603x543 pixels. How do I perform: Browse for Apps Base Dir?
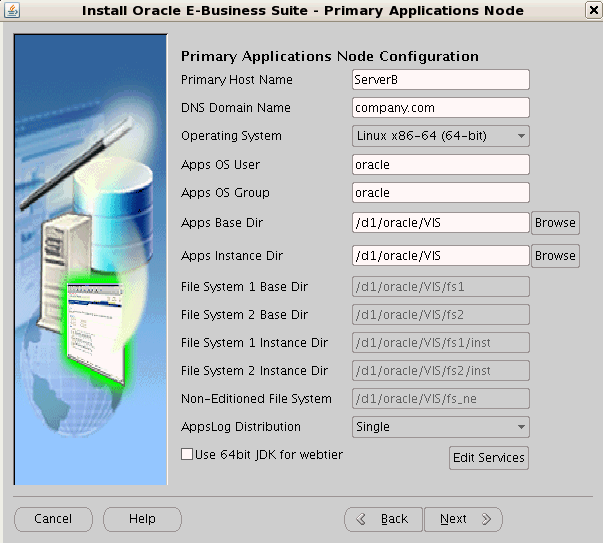click(555, 223)
